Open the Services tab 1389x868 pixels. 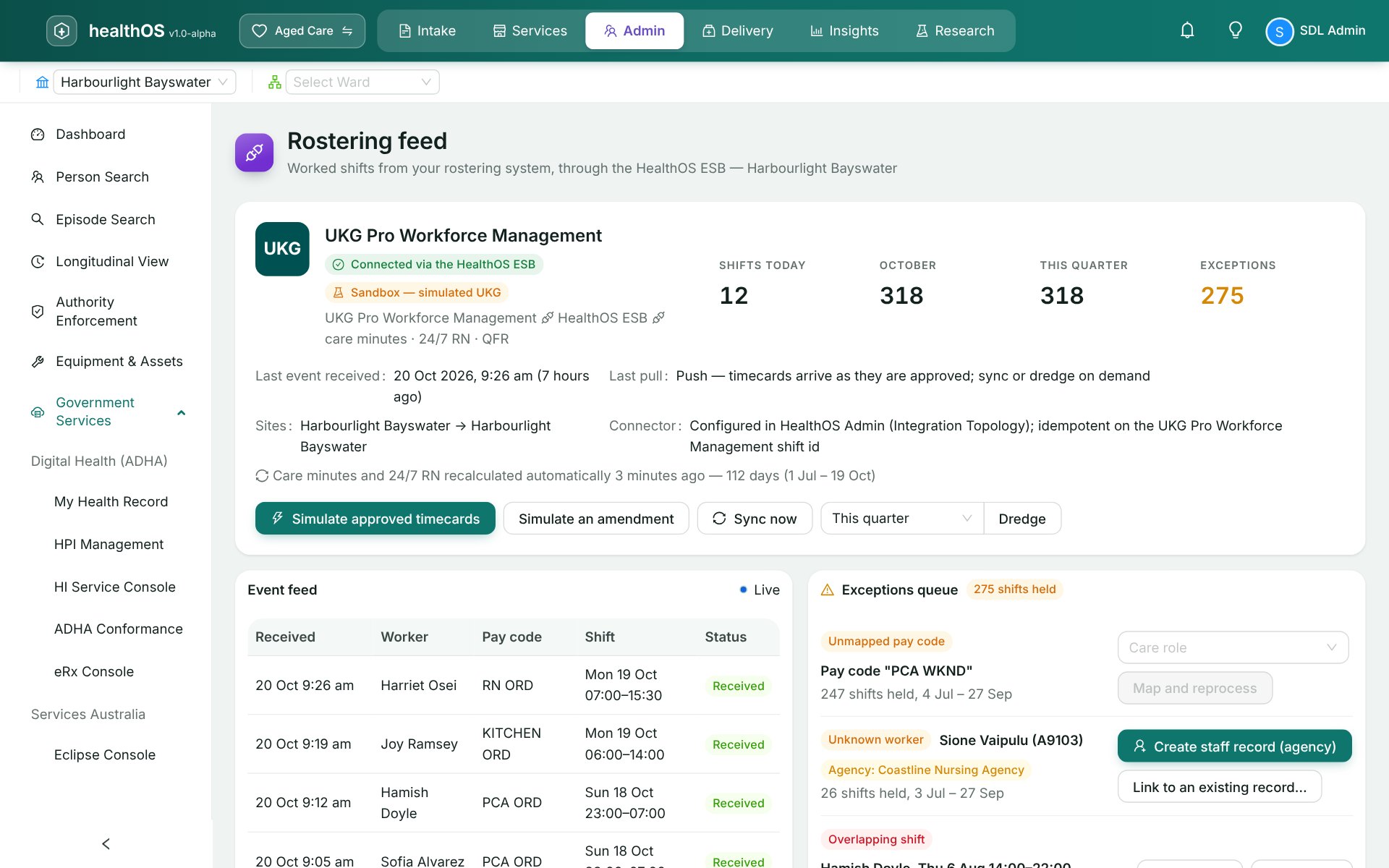[x=530, y=31]
